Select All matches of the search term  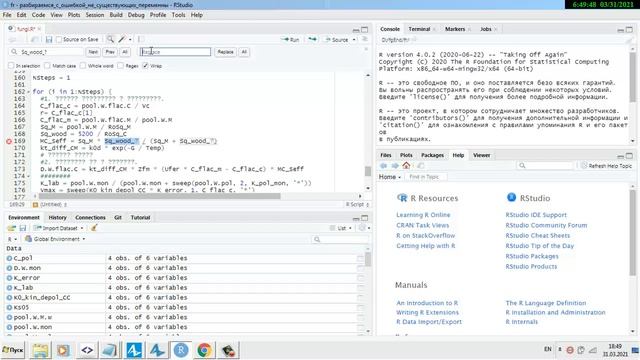click(x=125, y=52)
